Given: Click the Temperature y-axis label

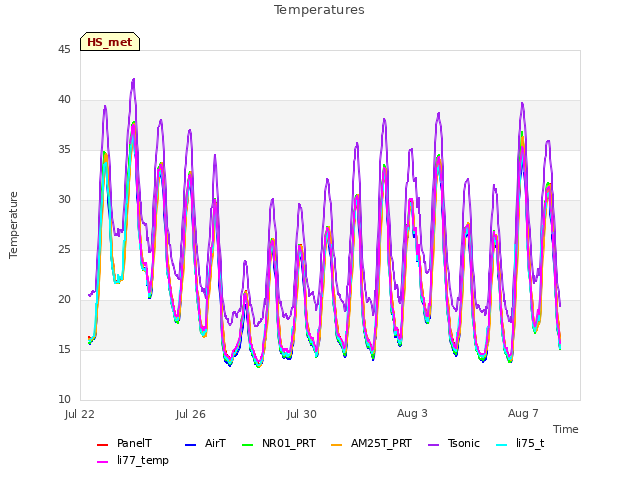Looking at the screenshot, I should [x=13, y=225].
